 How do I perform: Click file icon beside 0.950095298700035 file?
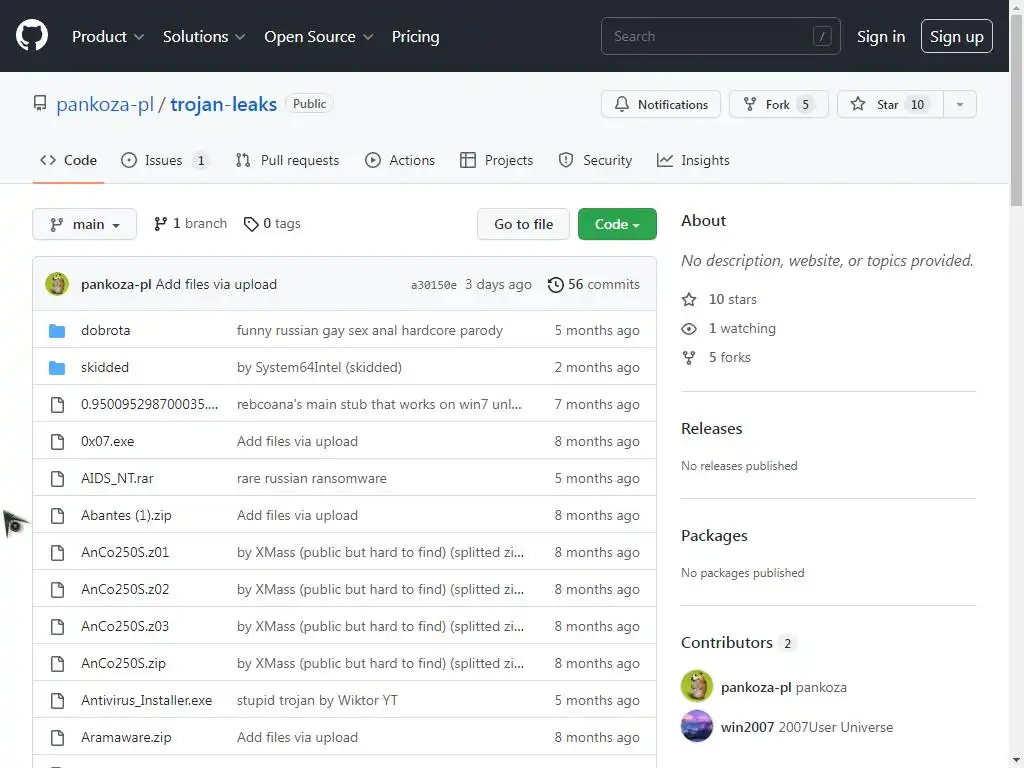(57, 405)
